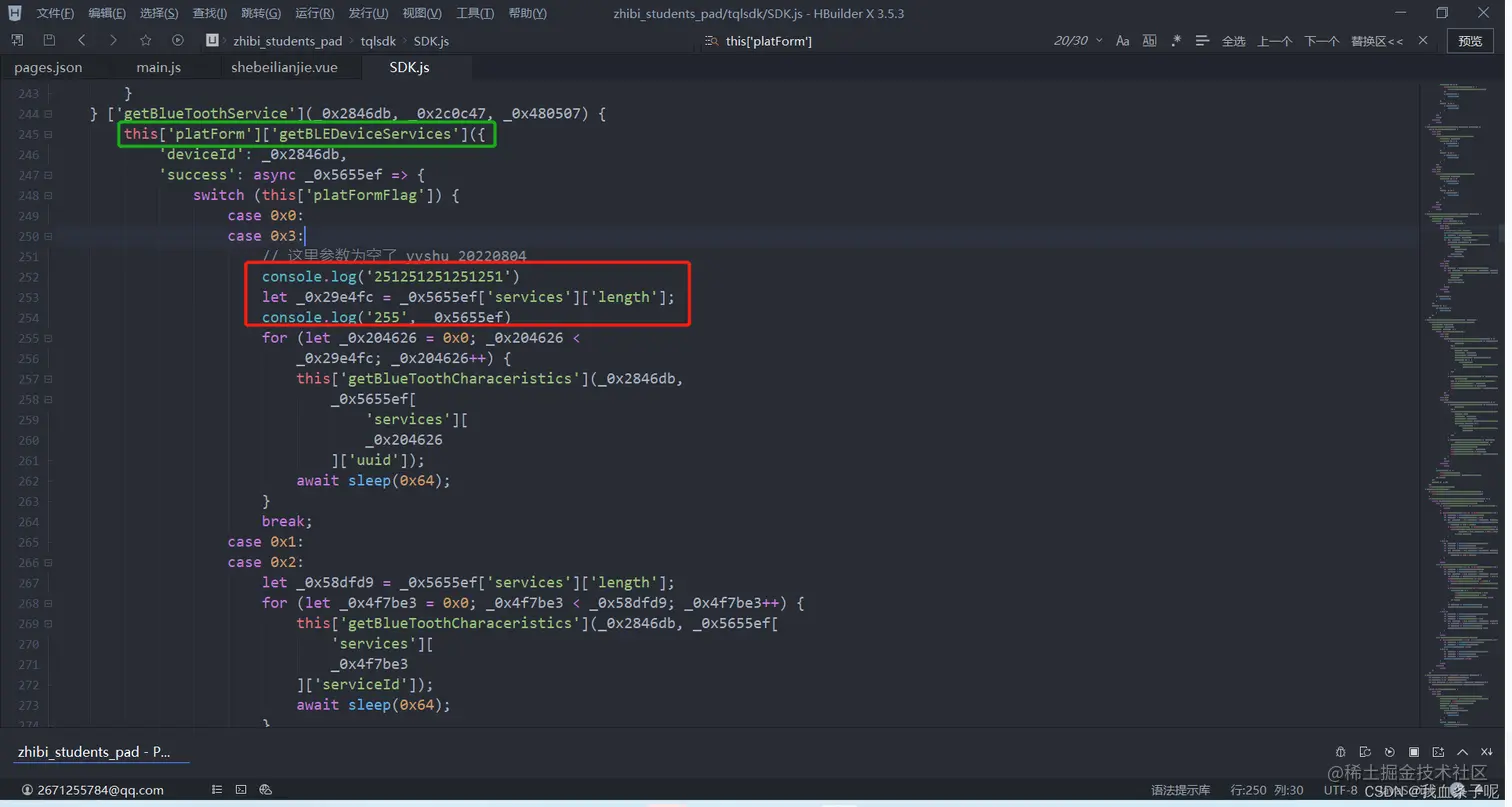Go forward with the right arrow toolbar icon
Image resolution: width=1512 pixels, height=807 pixels.
(x=113, y=40)
